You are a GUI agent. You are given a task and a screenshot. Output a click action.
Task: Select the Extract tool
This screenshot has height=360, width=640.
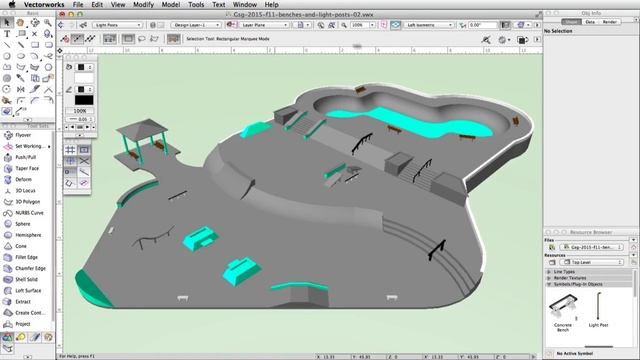(x=23, y=302)
